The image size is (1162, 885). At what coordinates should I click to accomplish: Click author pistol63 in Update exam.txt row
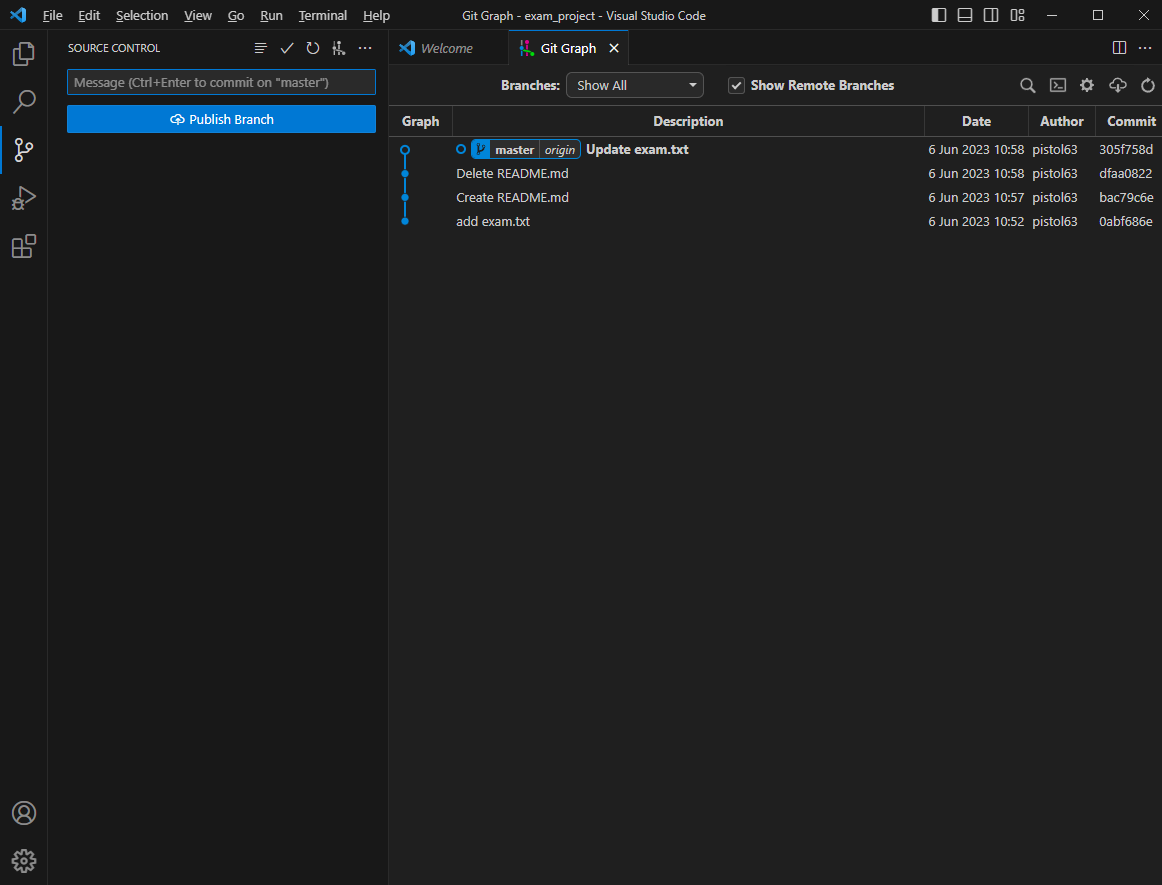pyautogui.click(x=1055, y=150)
